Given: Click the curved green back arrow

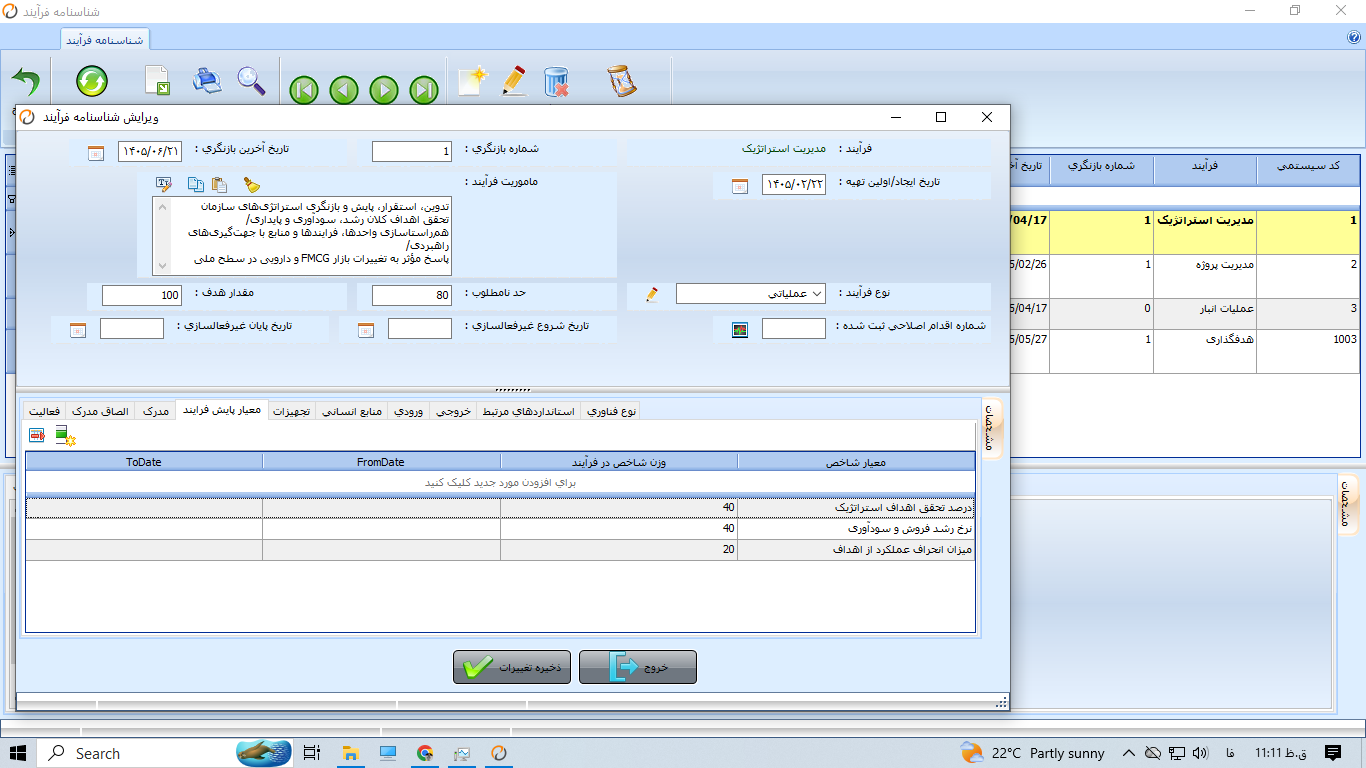Looking at the screenshot, I should pos(26,81).
